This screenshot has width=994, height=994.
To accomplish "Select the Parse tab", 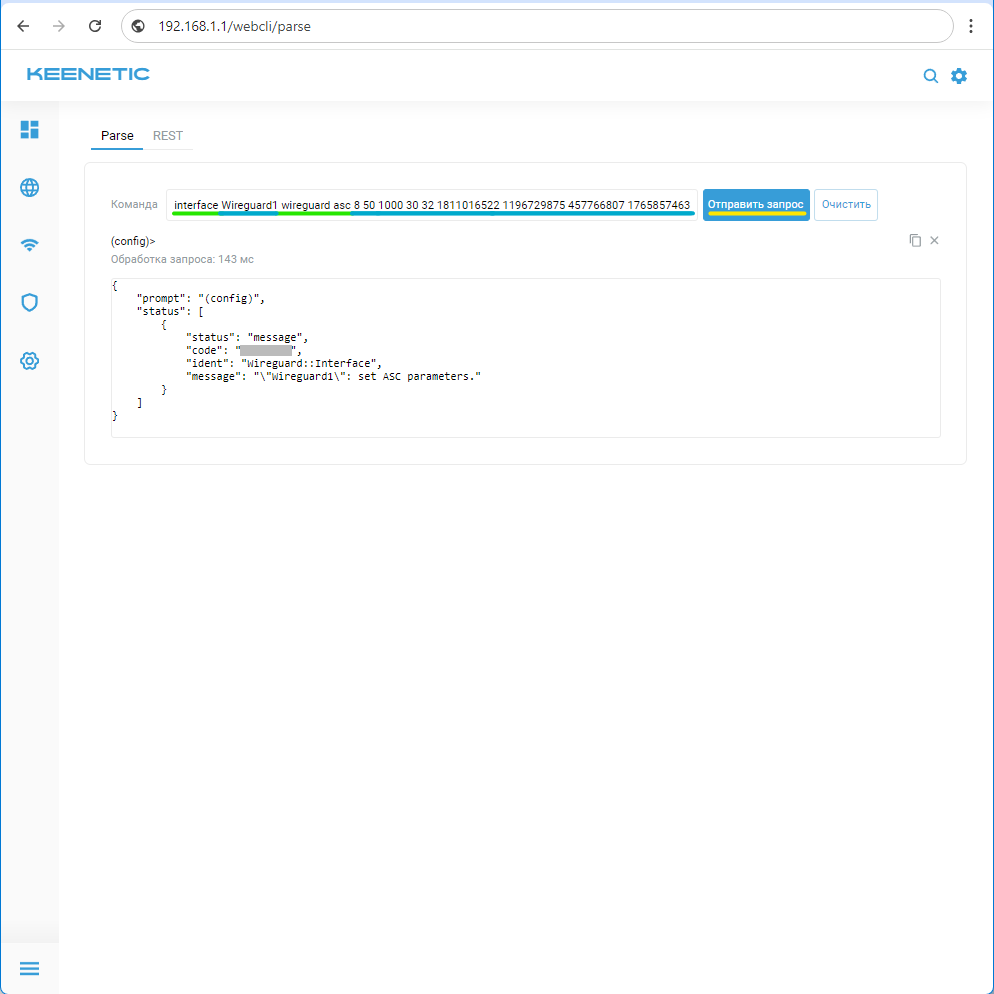I will (x=117, y=135).
